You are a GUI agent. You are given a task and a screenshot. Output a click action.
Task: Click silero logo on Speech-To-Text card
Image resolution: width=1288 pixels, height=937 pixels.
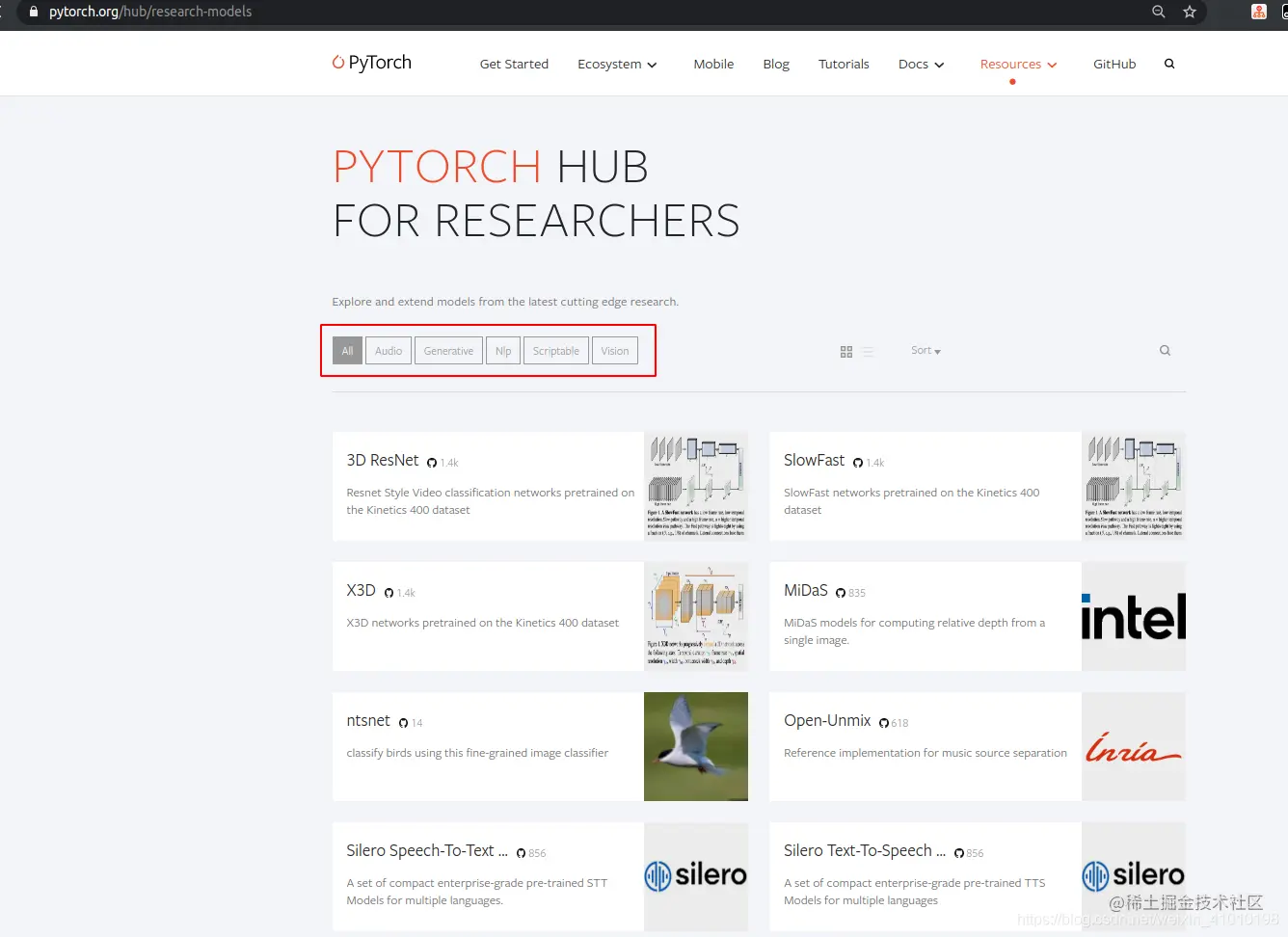tap(696, 877)
